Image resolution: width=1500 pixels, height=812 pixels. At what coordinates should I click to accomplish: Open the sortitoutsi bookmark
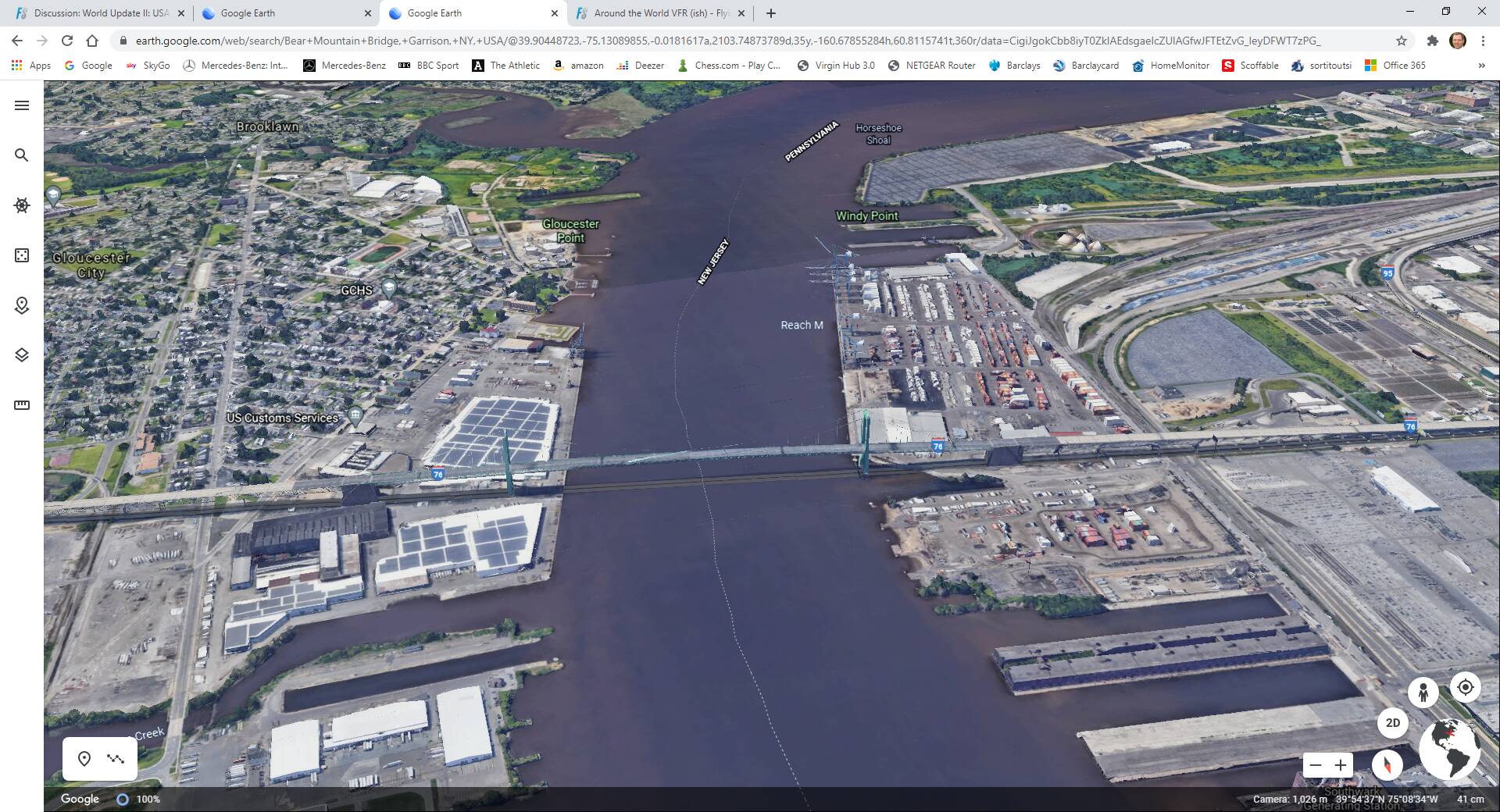[1322, 66]
